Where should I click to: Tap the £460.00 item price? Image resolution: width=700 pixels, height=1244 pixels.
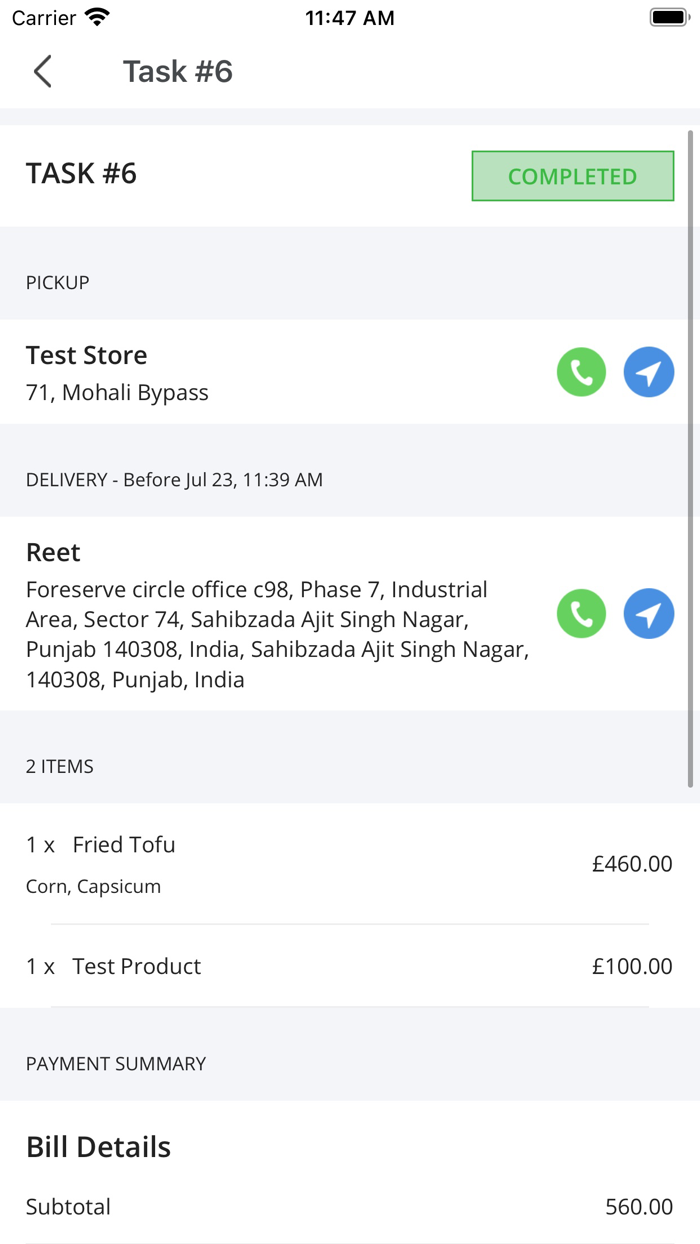tap(632, 864)
